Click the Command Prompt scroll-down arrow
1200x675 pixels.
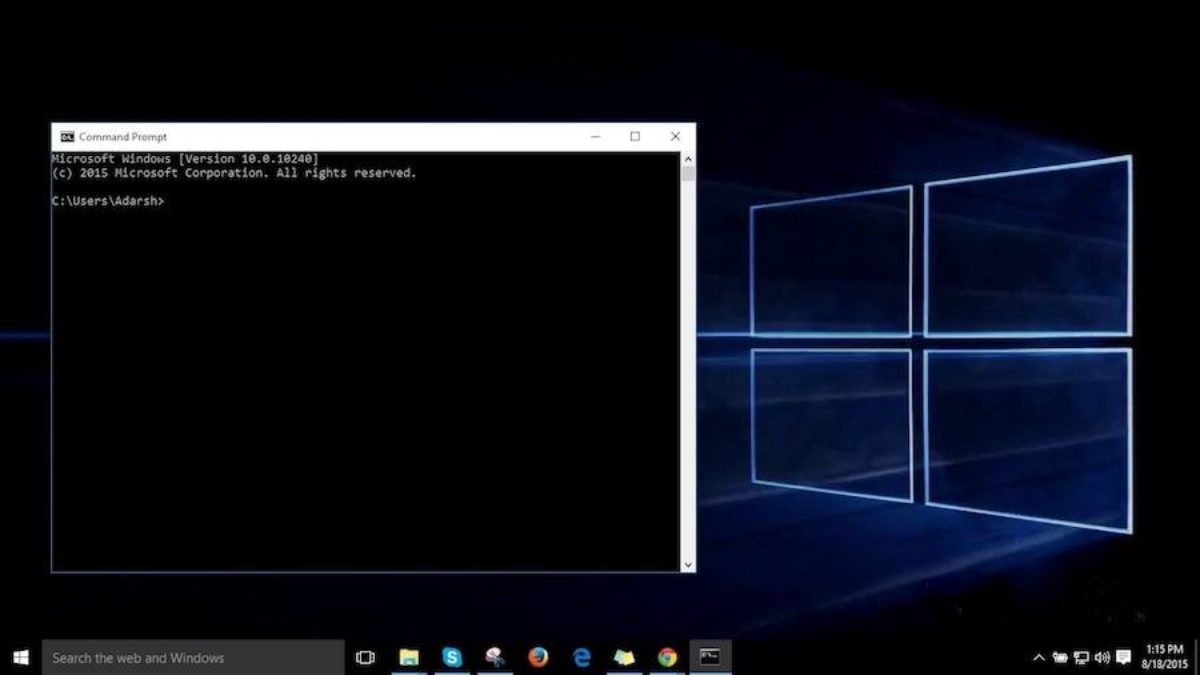tap(688, 565)
